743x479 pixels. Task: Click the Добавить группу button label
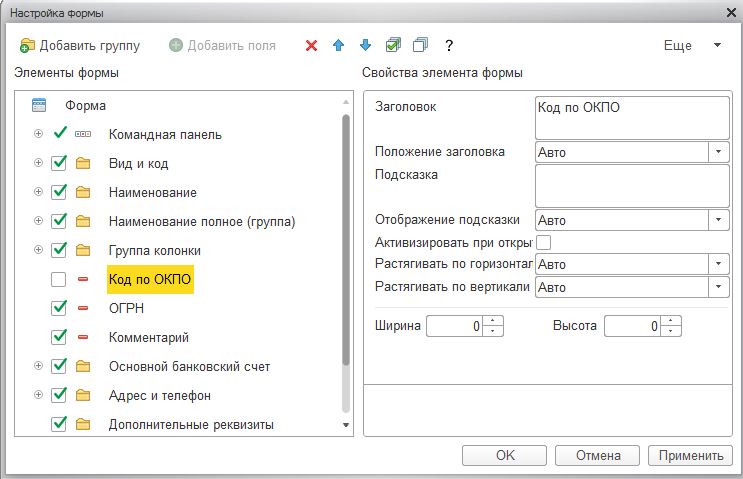[x=90, y=45]
